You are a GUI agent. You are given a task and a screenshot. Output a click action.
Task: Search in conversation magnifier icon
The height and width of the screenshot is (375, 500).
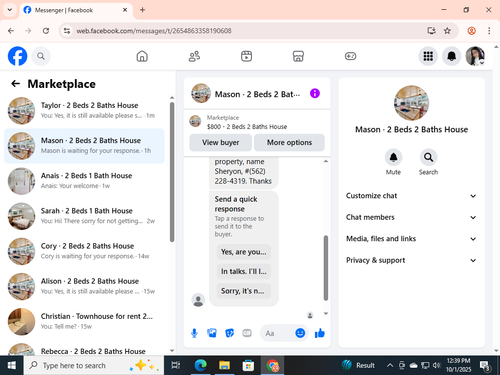tap(428, 157)
